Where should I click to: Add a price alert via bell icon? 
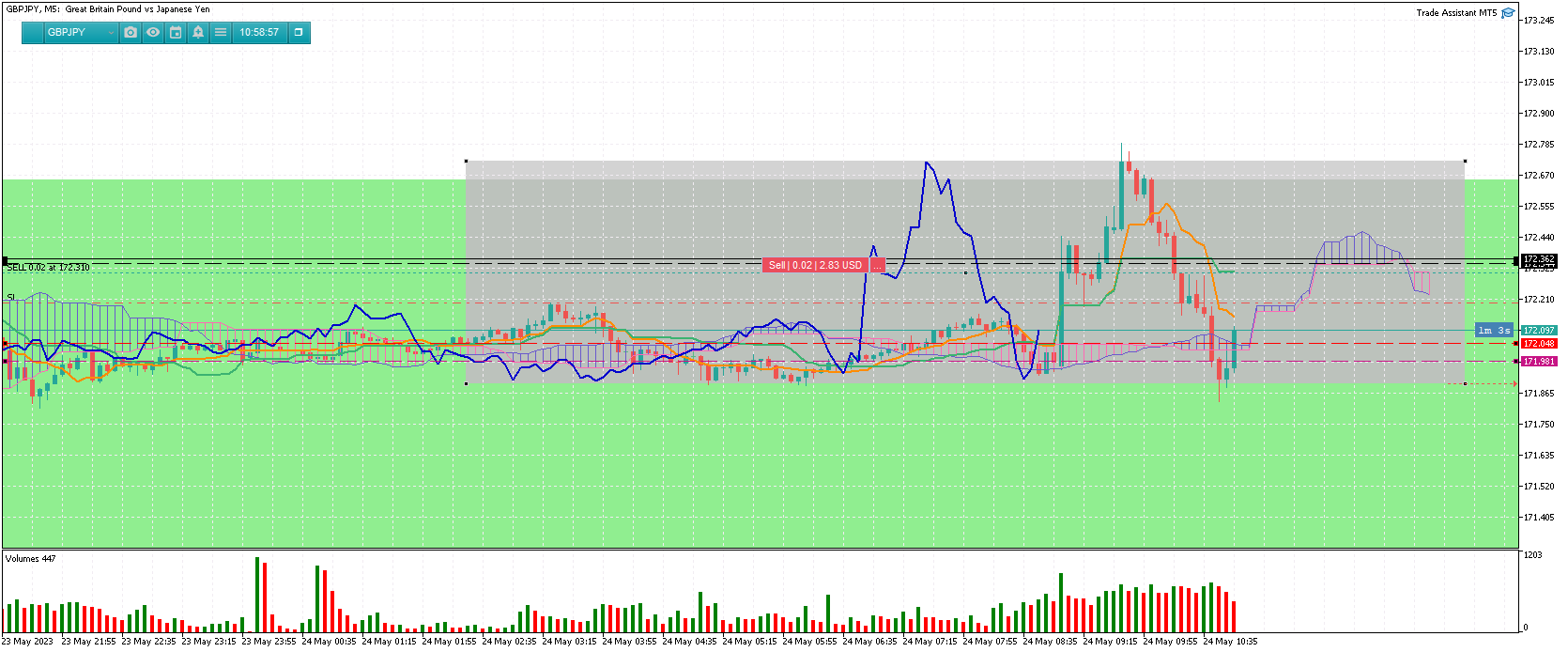pos(198,32)
